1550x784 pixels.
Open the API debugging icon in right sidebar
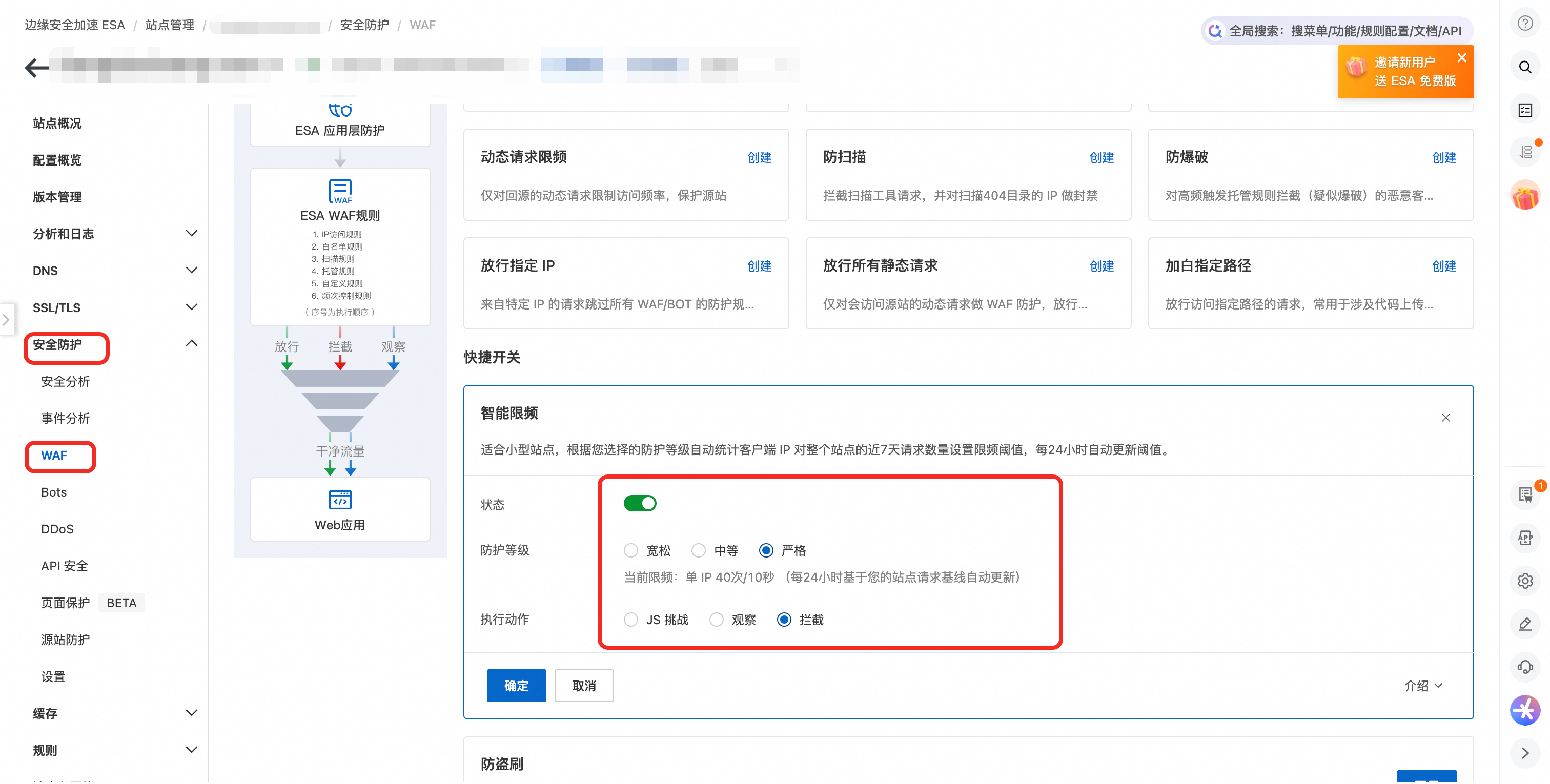pos(1524,538)
